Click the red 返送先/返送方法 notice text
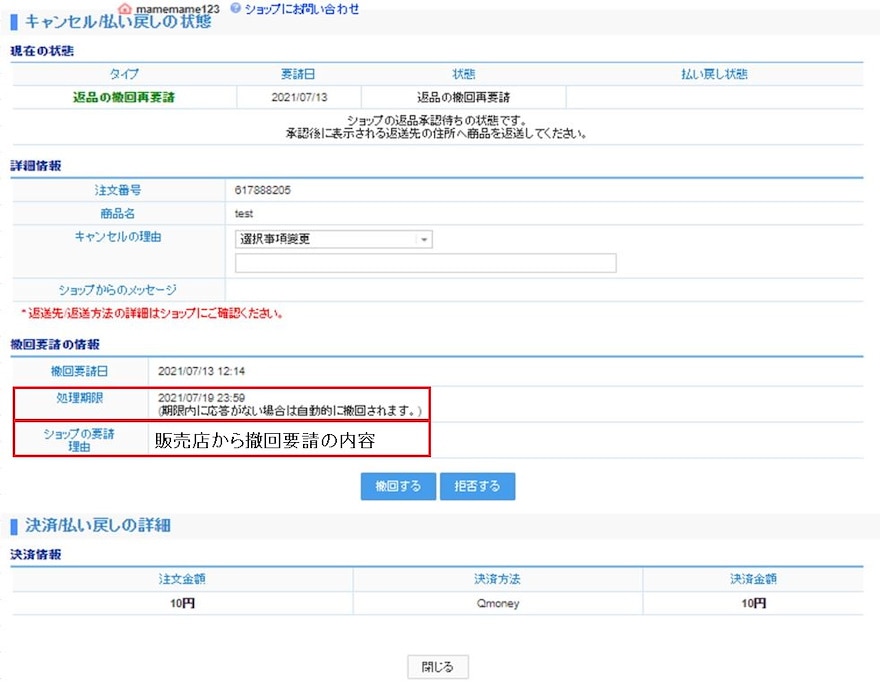This screenshot has width=880, height=685. [x=150, y=313]
